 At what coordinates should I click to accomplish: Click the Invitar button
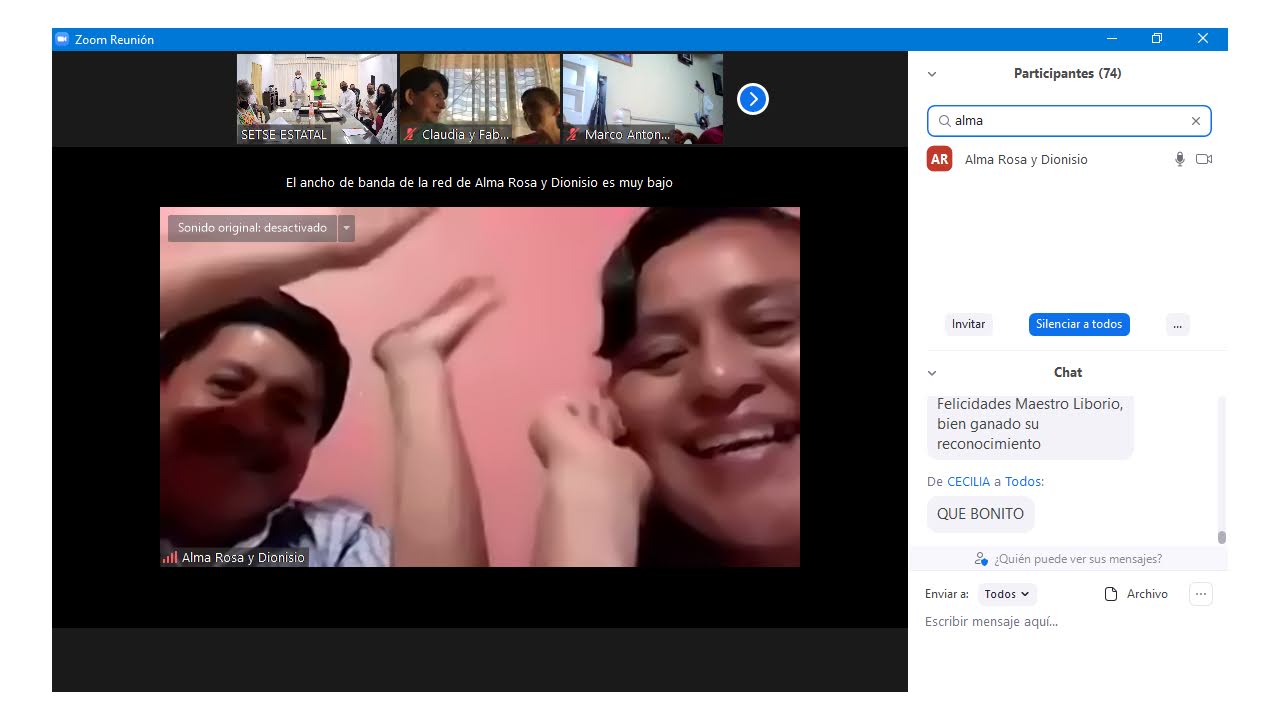(x=968, y=324)
